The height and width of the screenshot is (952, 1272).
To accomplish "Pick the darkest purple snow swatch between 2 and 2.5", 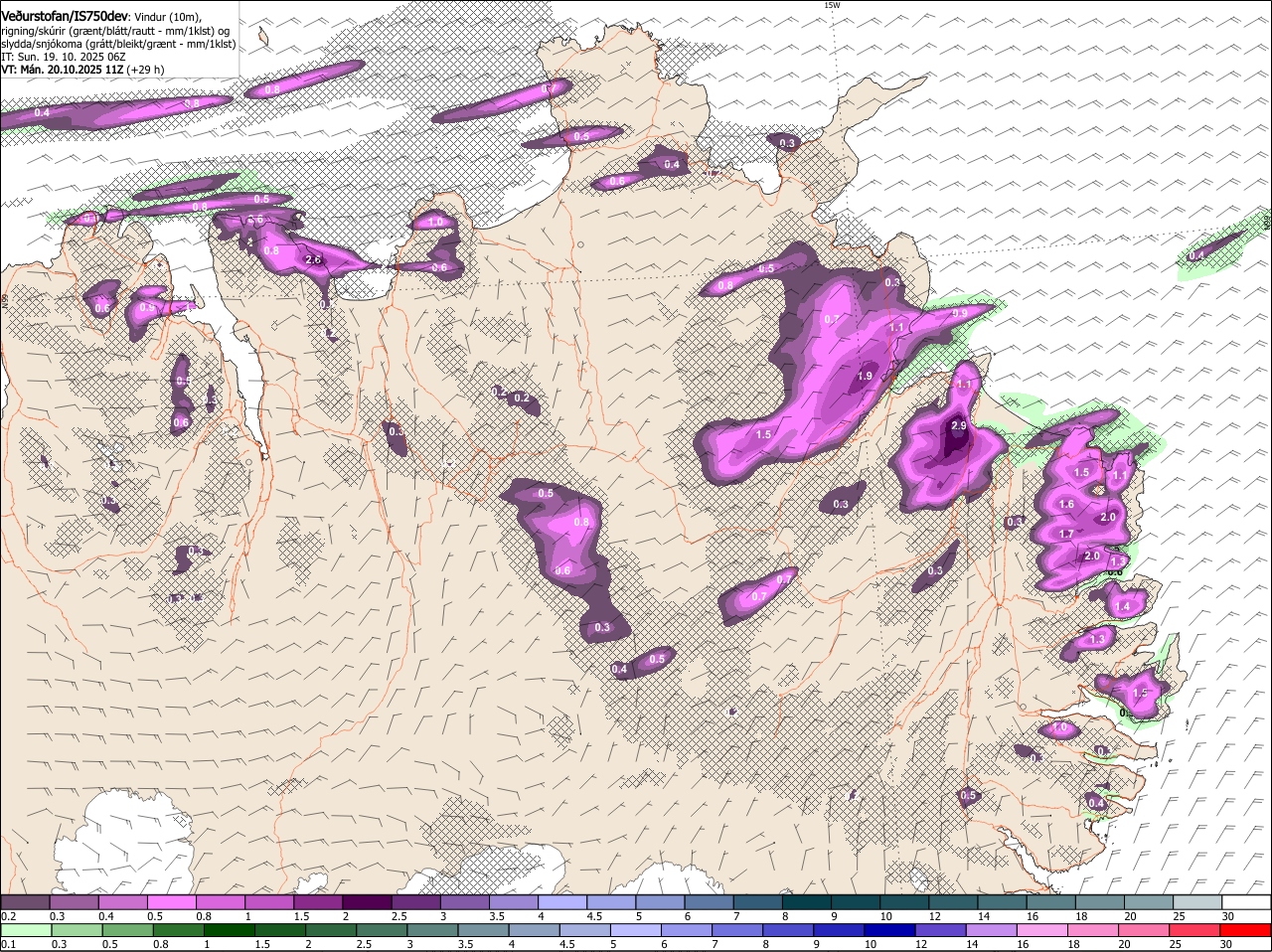I will coord(367,902).
